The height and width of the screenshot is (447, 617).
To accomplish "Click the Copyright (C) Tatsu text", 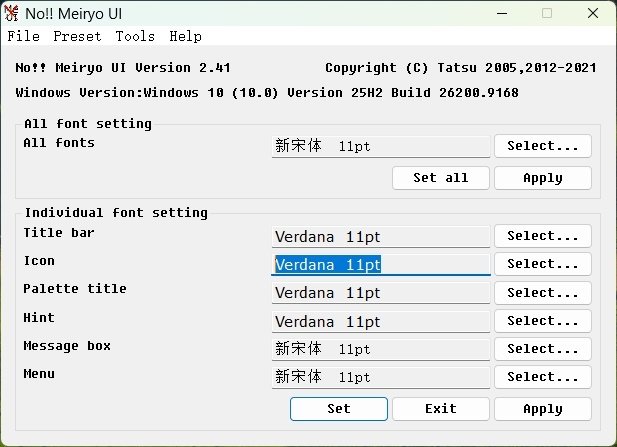I will click(461, 68).
